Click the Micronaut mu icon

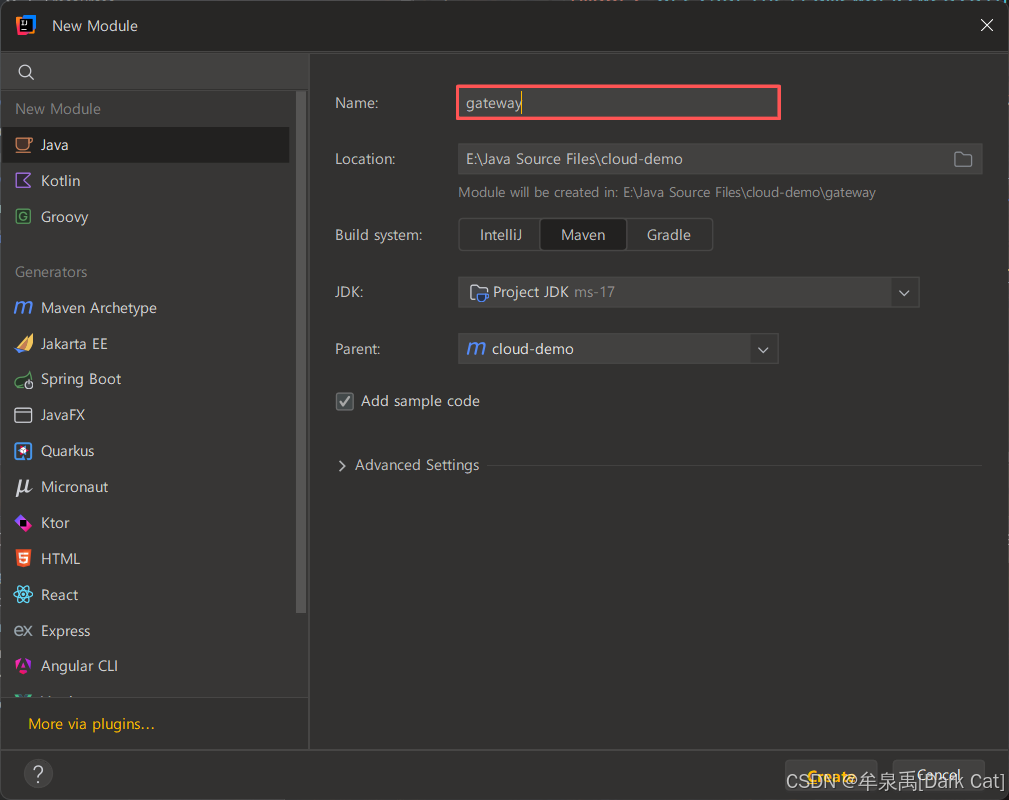pos(23,487)
